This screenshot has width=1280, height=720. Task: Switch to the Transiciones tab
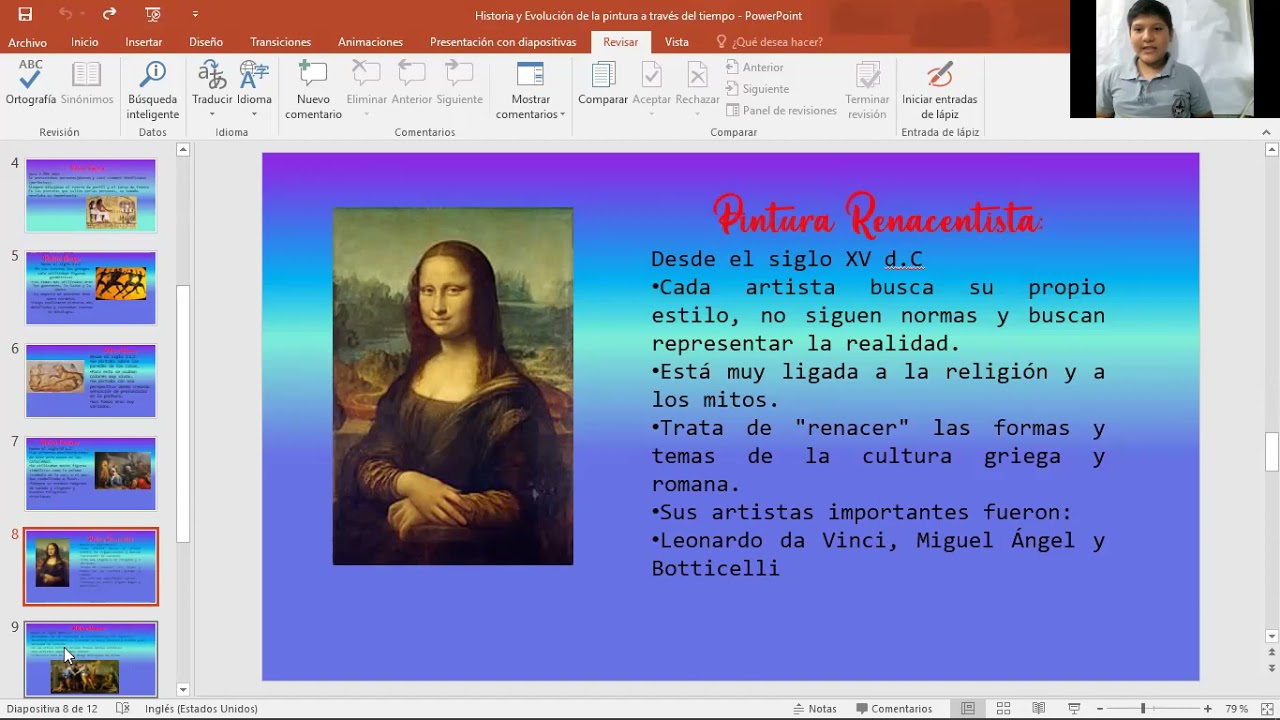point(281,42)
